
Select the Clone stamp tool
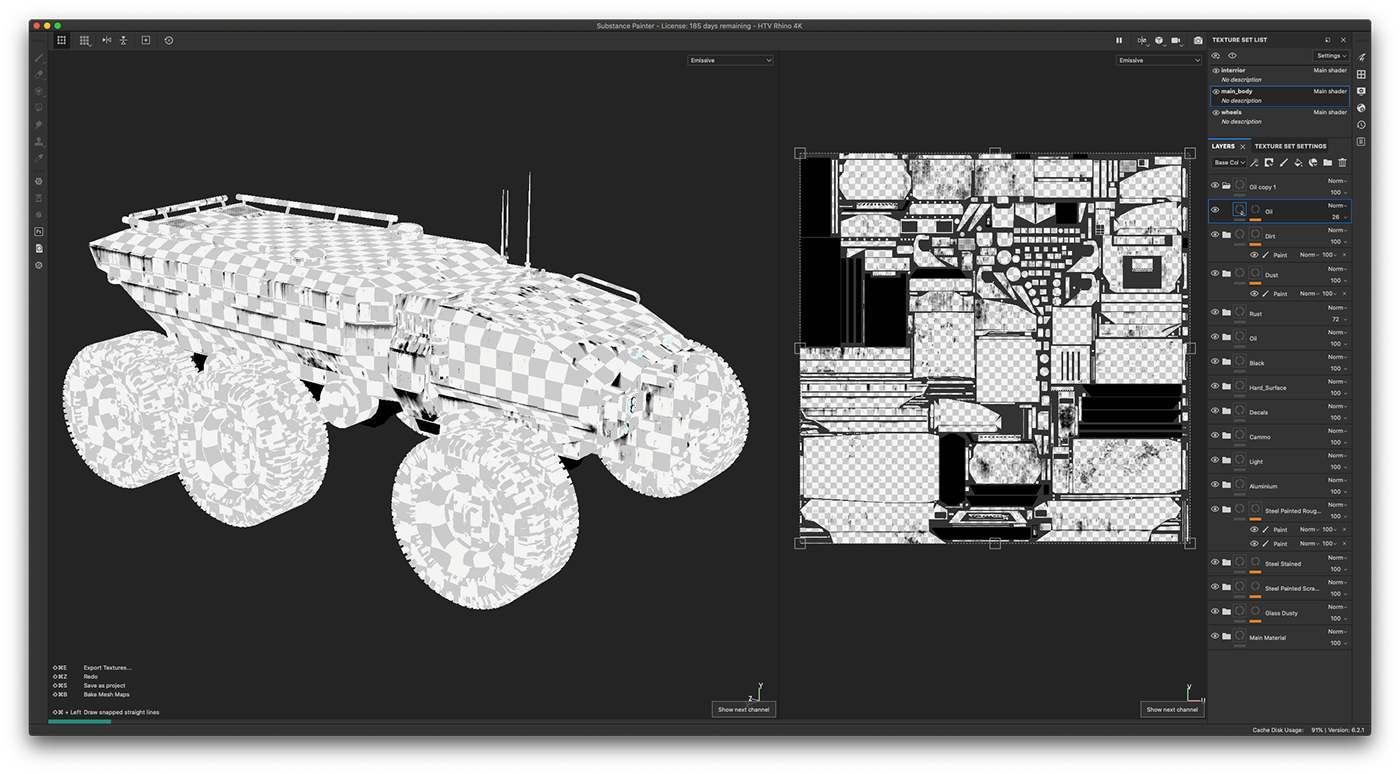(39, 141)
